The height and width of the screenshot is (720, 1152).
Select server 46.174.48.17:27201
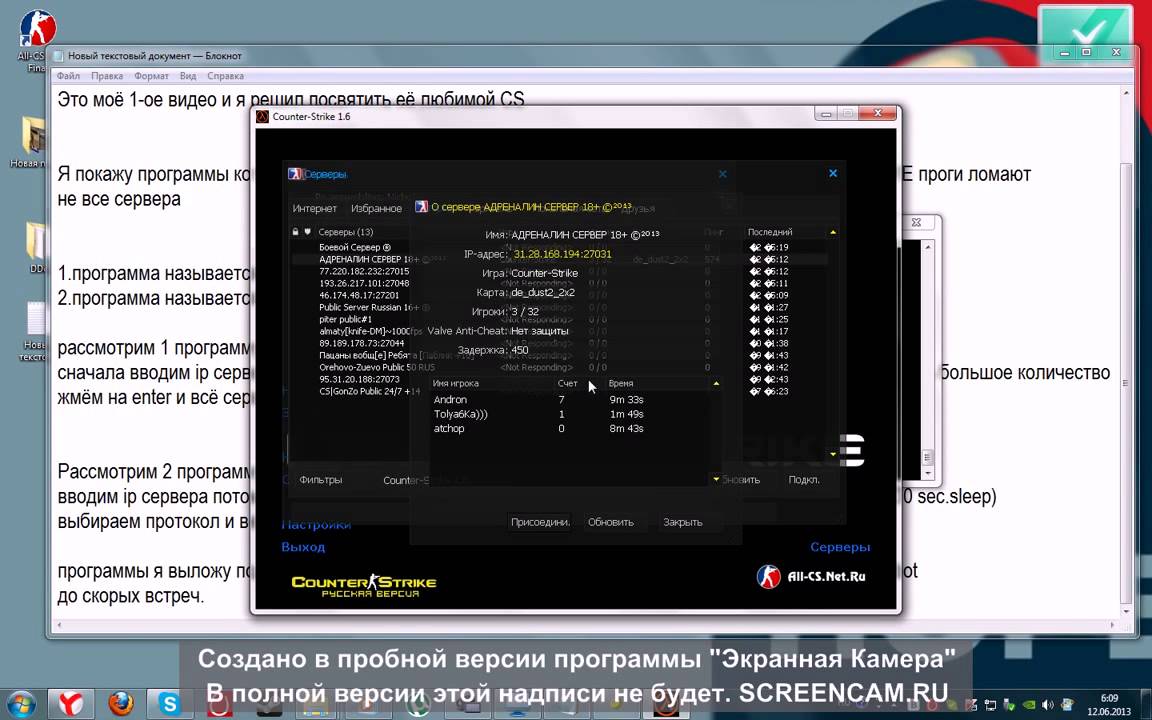359,295
